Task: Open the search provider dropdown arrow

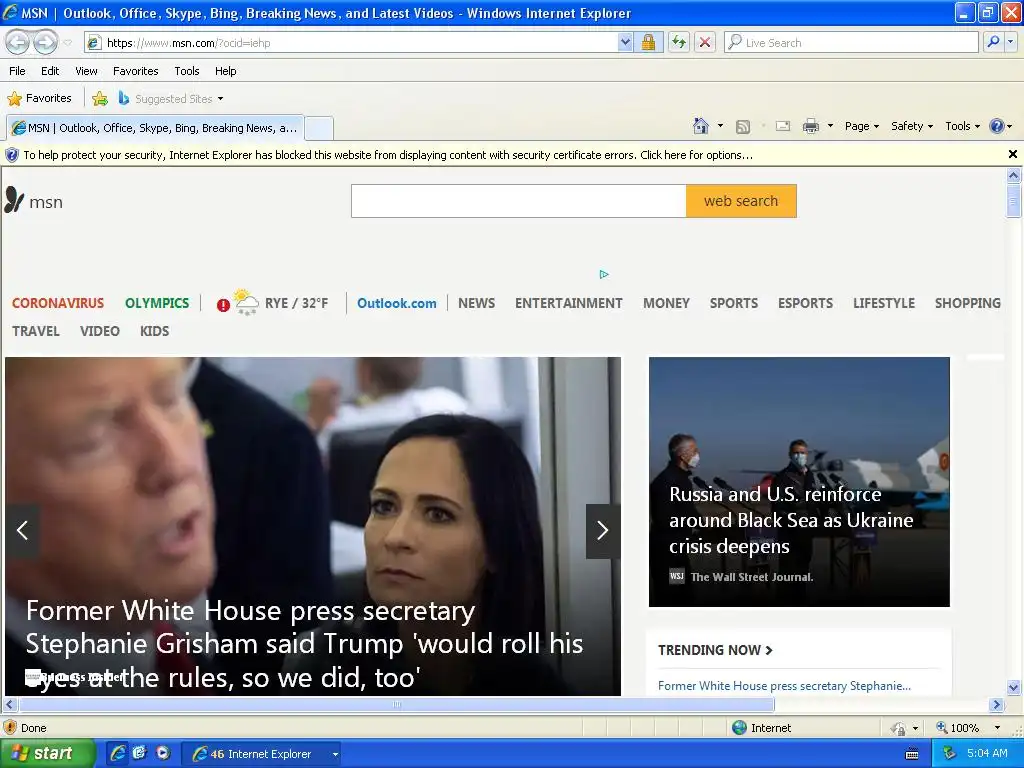Action: click(1011, 42)
